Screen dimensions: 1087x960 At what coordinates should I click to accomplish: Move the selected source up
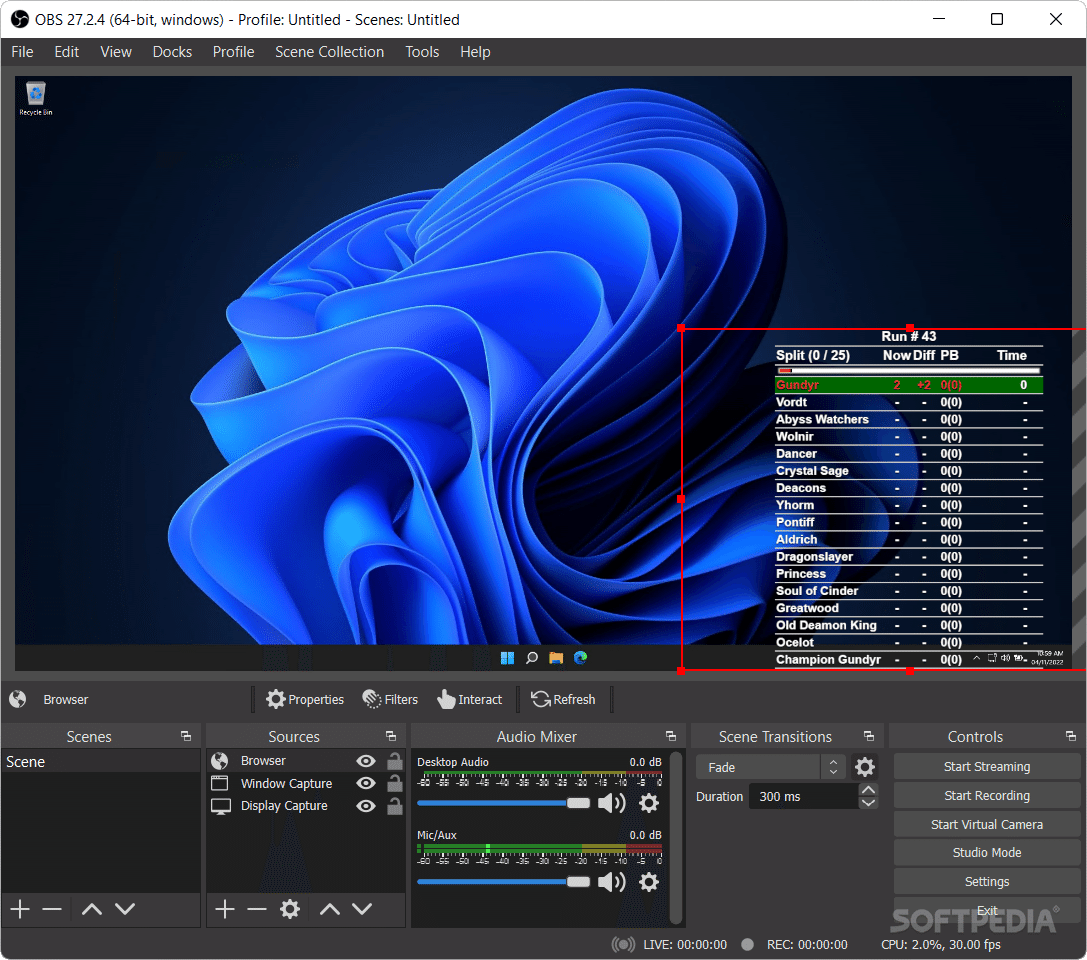[329, 909]
